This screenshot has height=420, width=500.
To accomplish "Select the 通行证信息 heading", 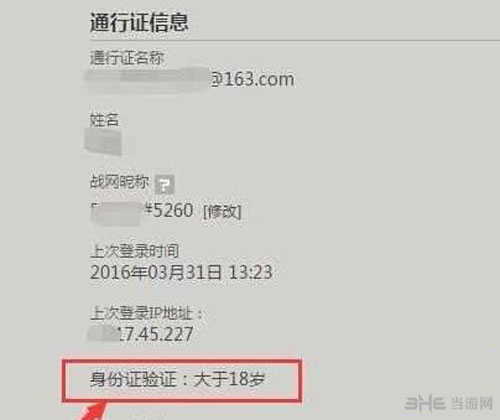I will (x=139, y=23).
